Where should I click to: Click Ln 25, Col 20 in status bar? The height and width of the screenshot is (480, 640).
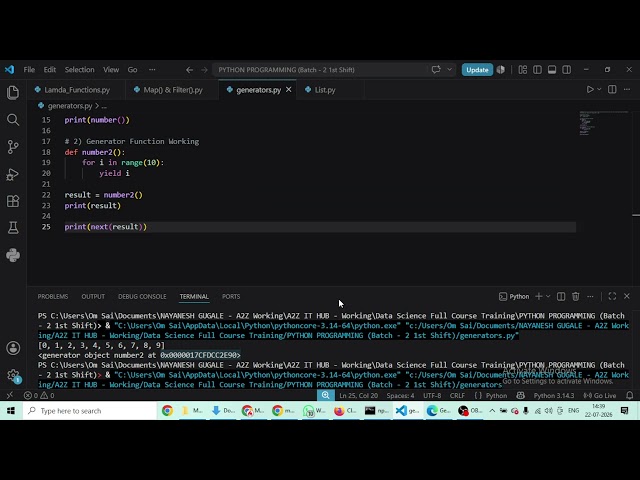point(358,396)
